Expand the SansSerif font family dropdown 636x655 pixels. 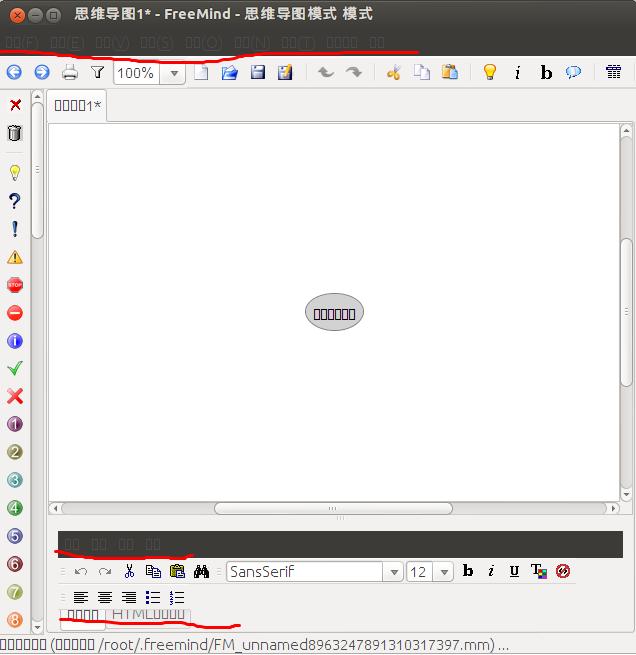pyautogui.click(x=393, y=572)
